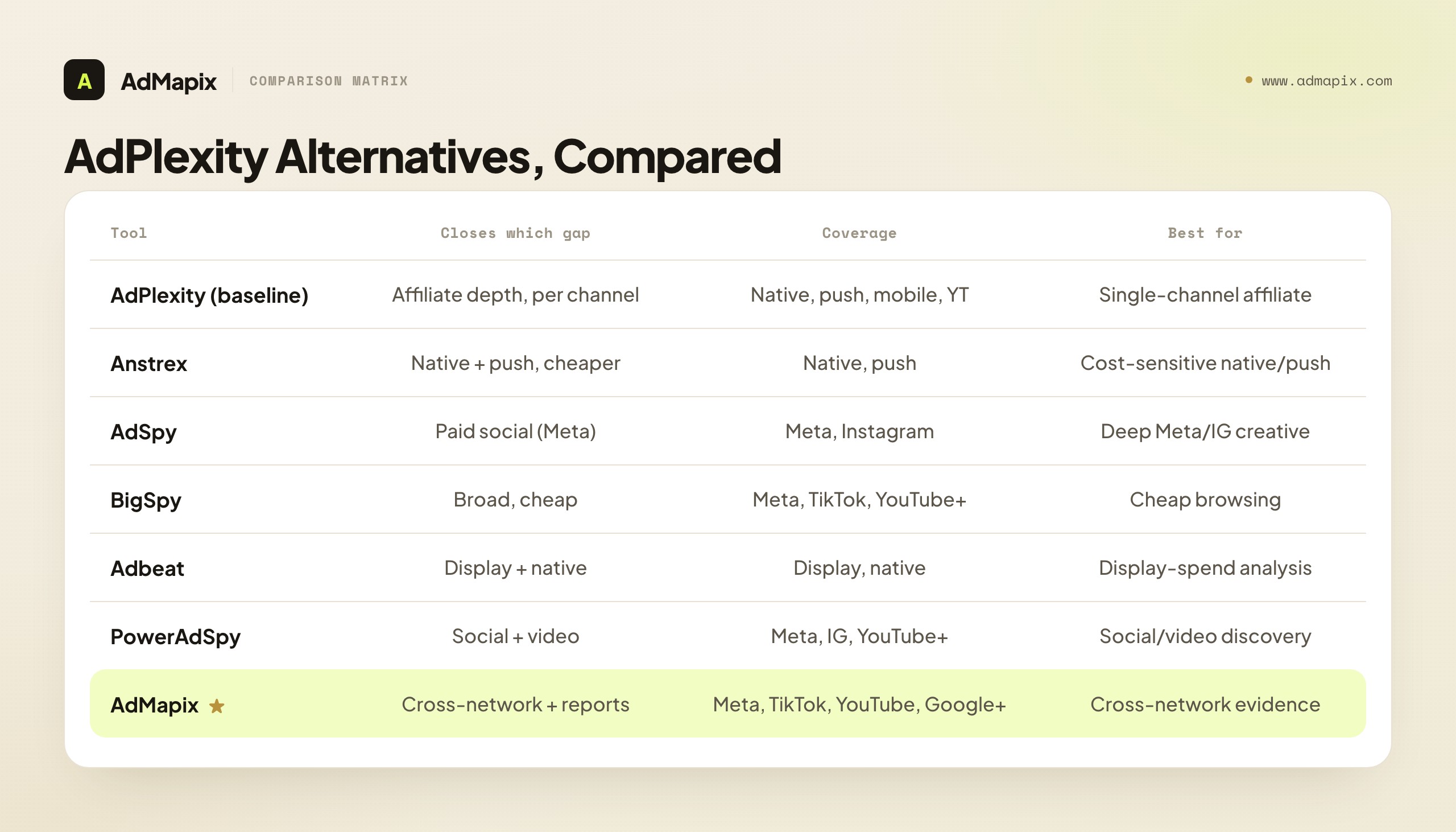Click the Display + native cell
This screenshot has width=1456, height=832.
click(515, 568)
